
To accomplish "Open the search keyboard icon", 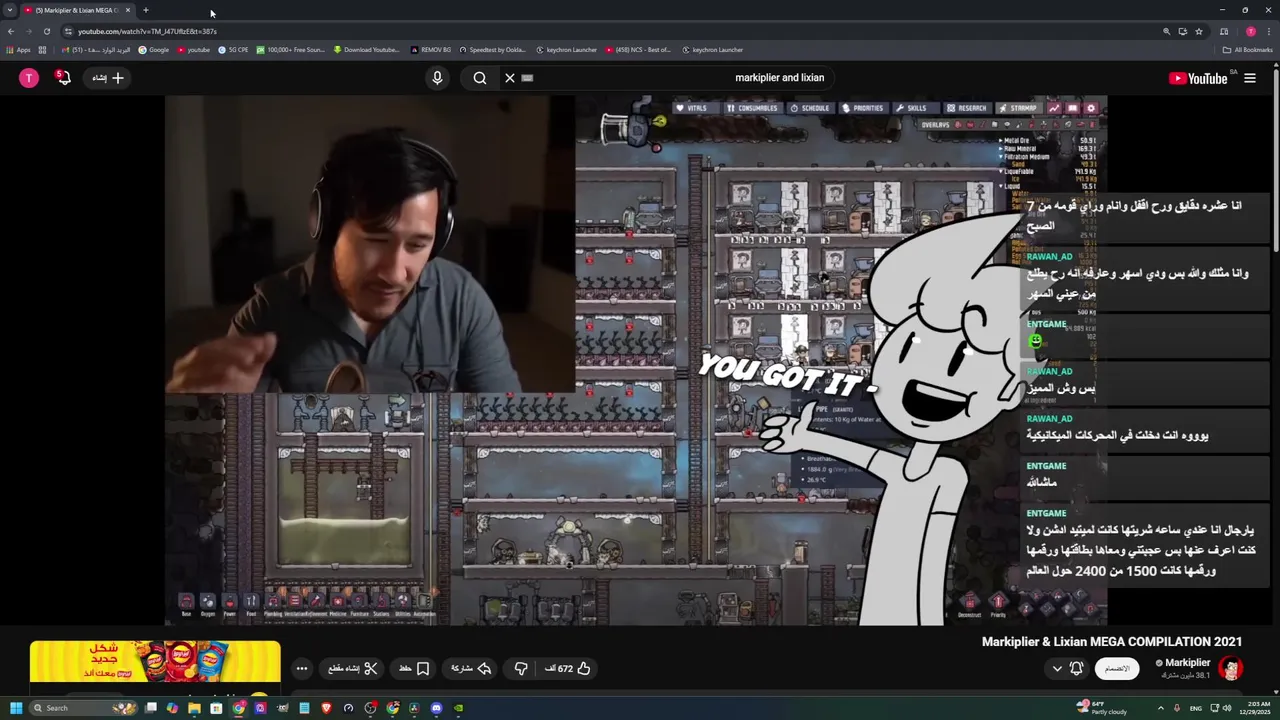I will pyautogui.click(x=528, y=78).
